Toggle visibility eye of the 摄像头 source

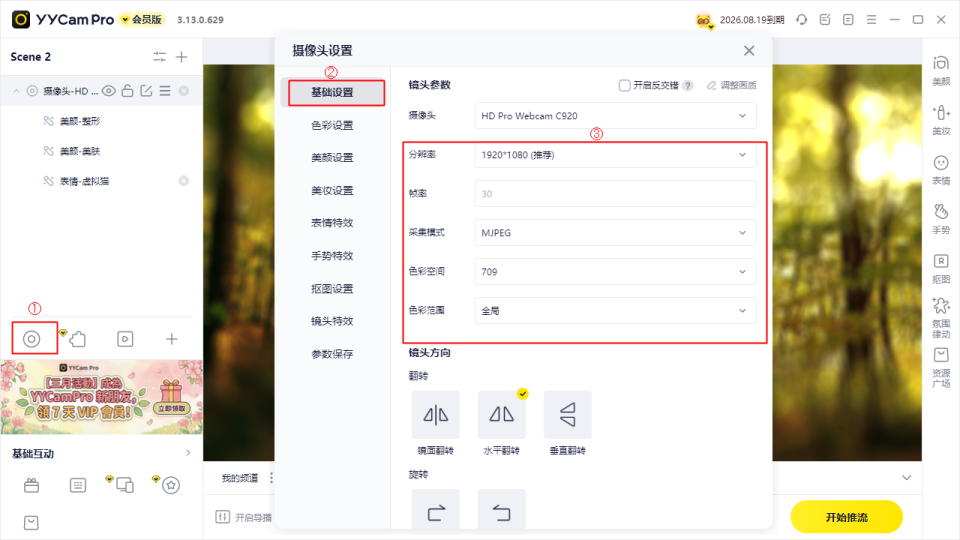pyautogui.click(x=109, y=91)
